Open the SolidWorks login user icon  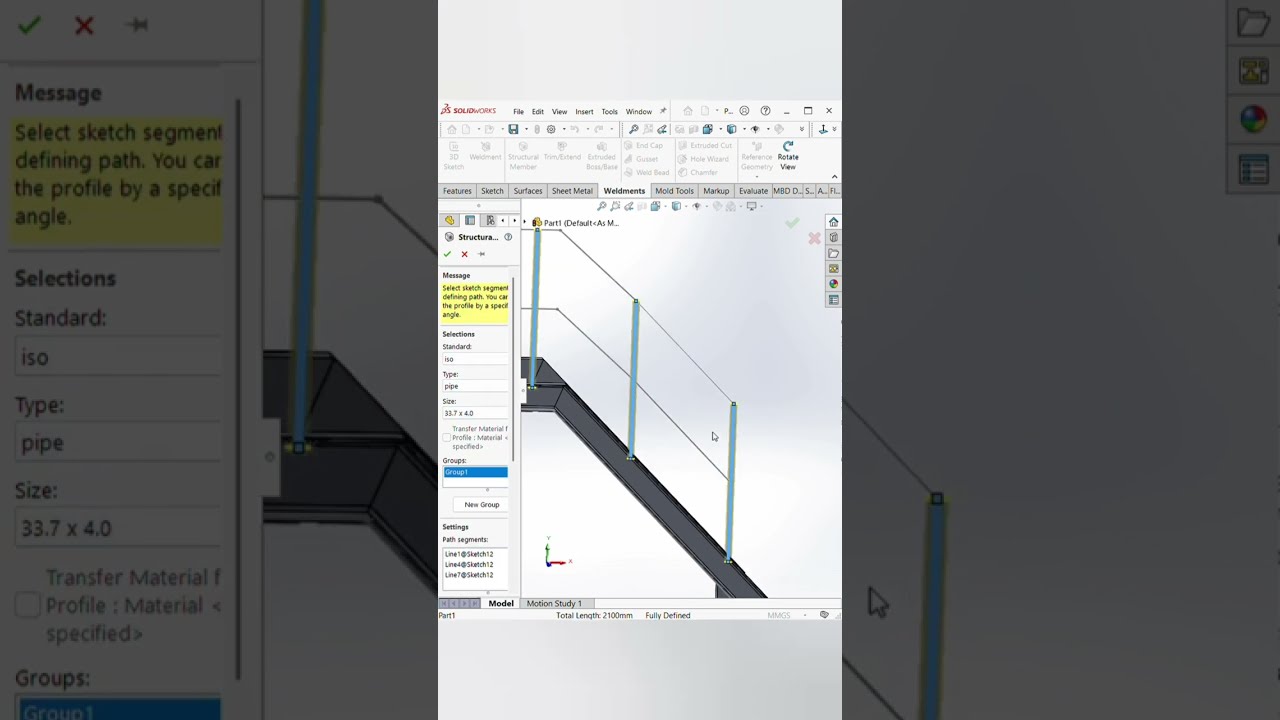tap(744, 111)
